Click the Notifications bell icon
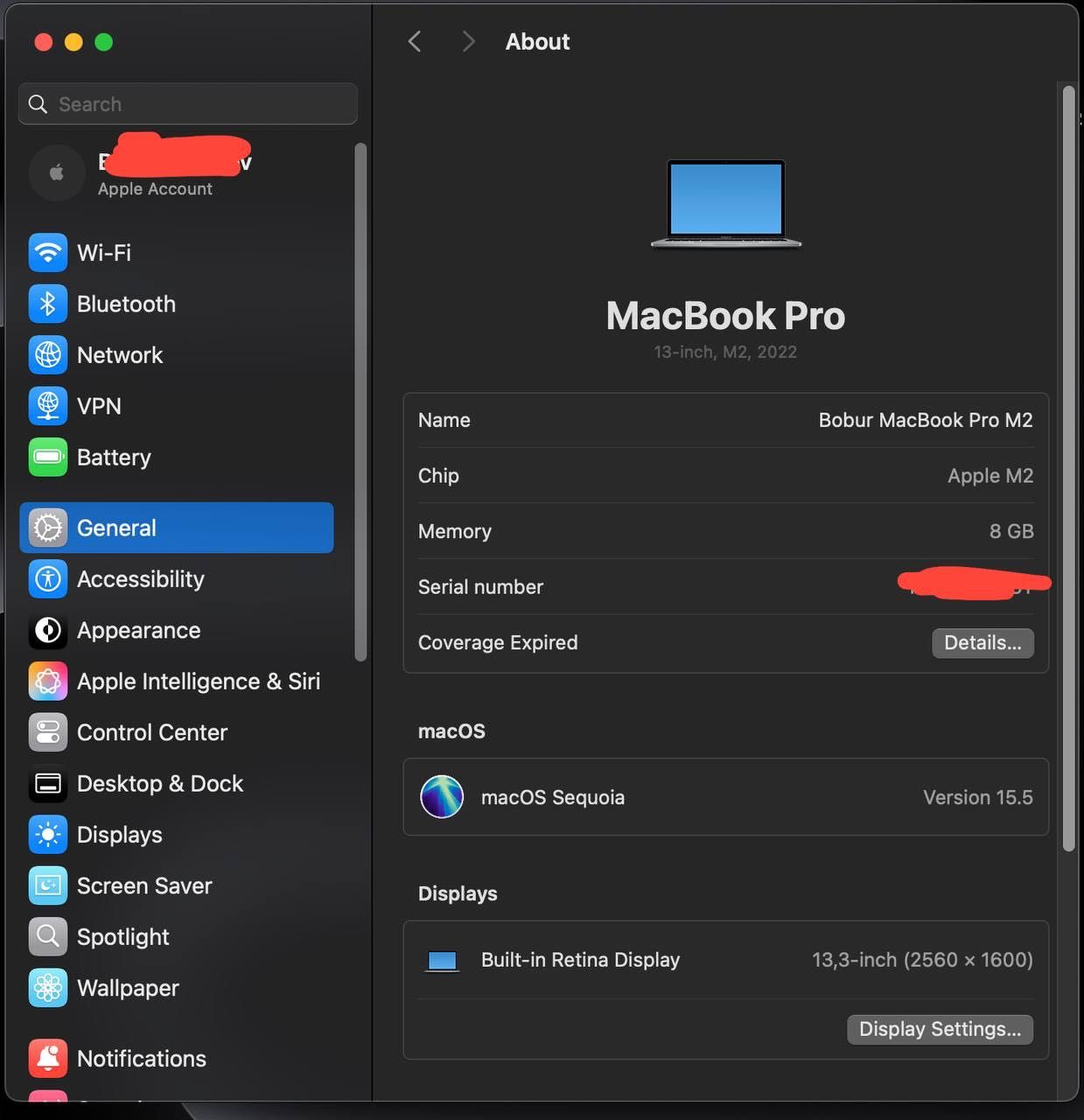The height and width of the screenshot is (1120, 1084). [x=48, y=1059]
